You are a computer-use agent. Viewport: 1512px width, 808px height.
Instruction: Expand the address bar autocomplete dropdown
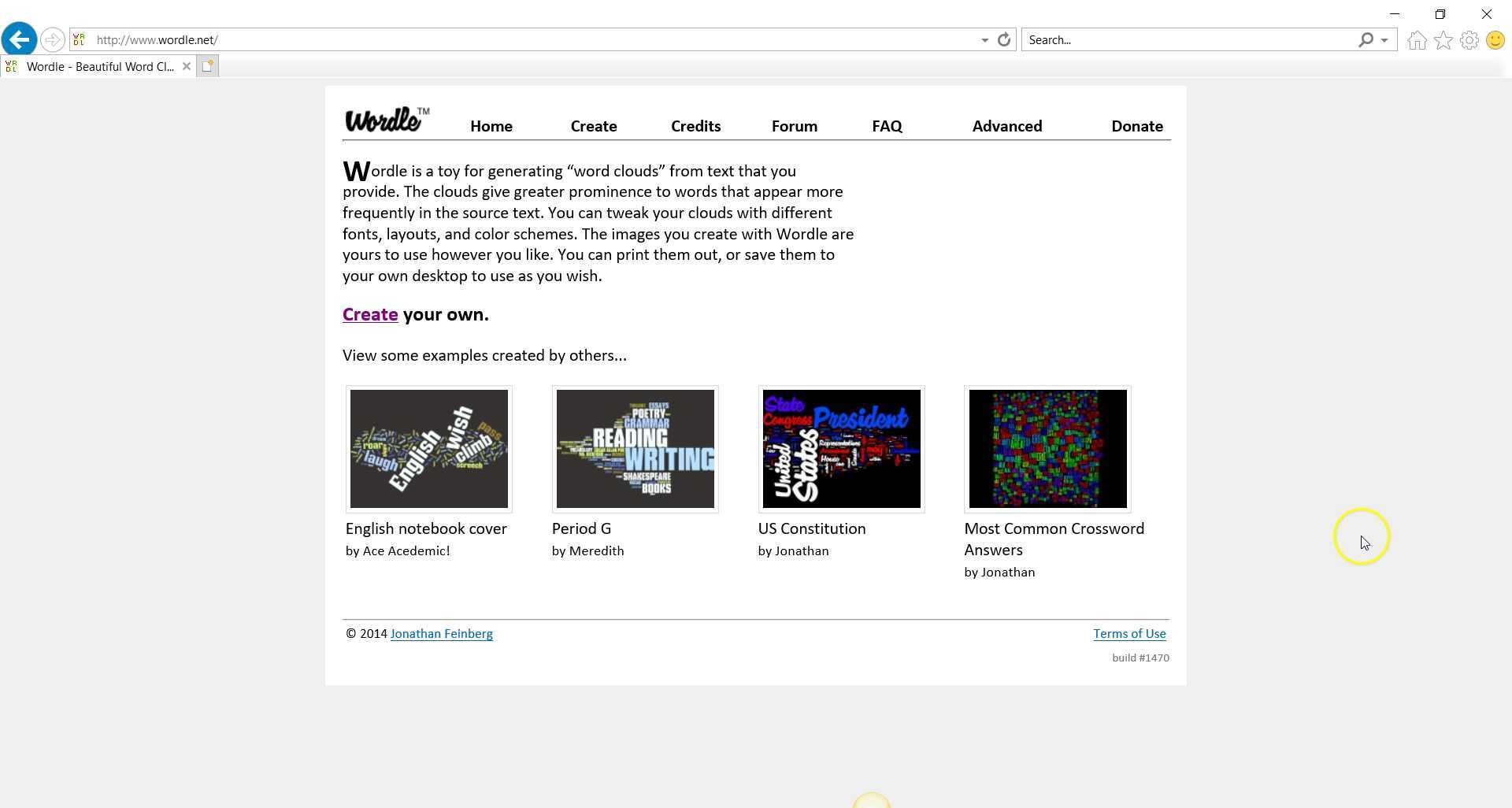984,40
